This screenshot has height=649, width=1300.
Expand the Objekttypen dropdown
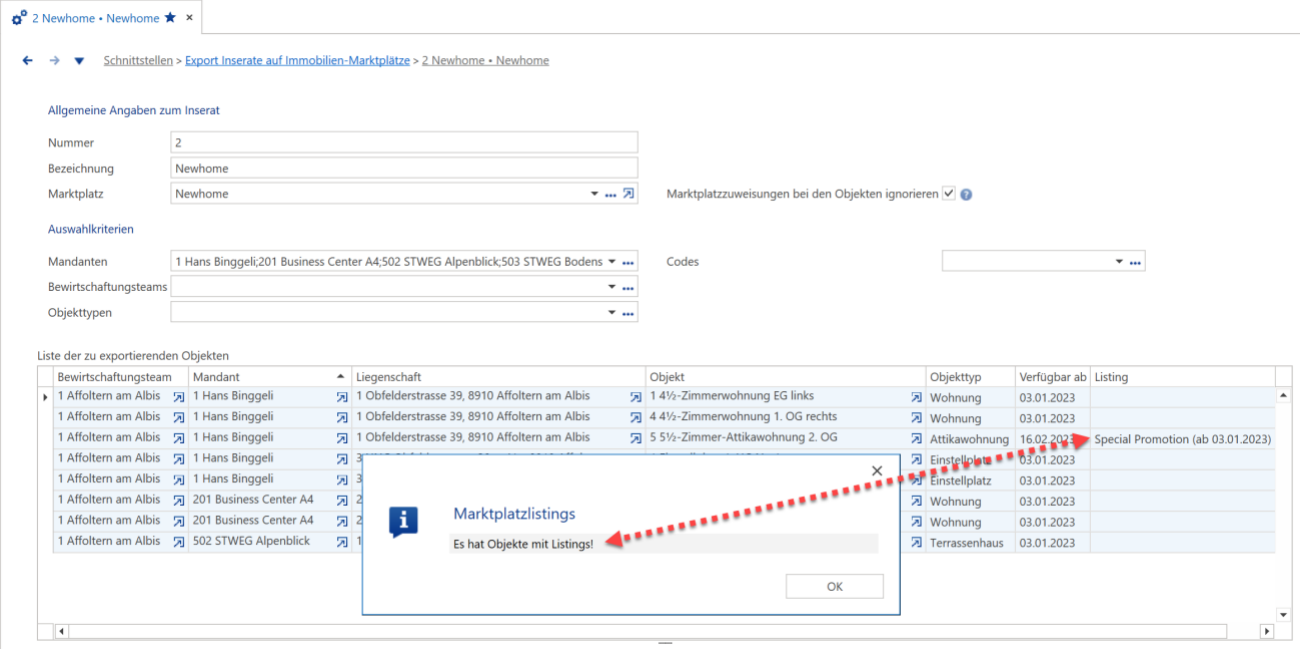612,313
